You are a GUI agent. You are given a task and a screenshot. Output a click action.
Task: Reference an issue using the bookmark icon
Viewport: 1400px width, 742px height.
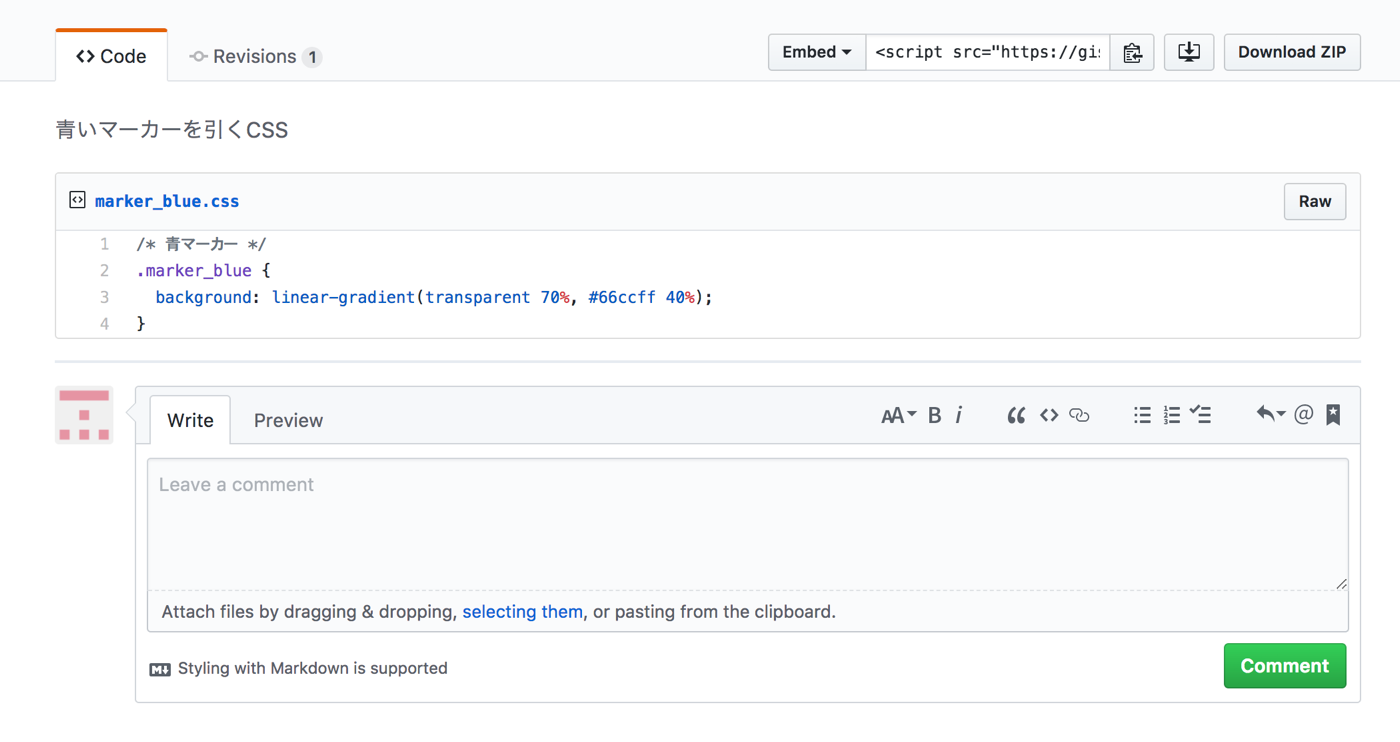click(1333, 415)
